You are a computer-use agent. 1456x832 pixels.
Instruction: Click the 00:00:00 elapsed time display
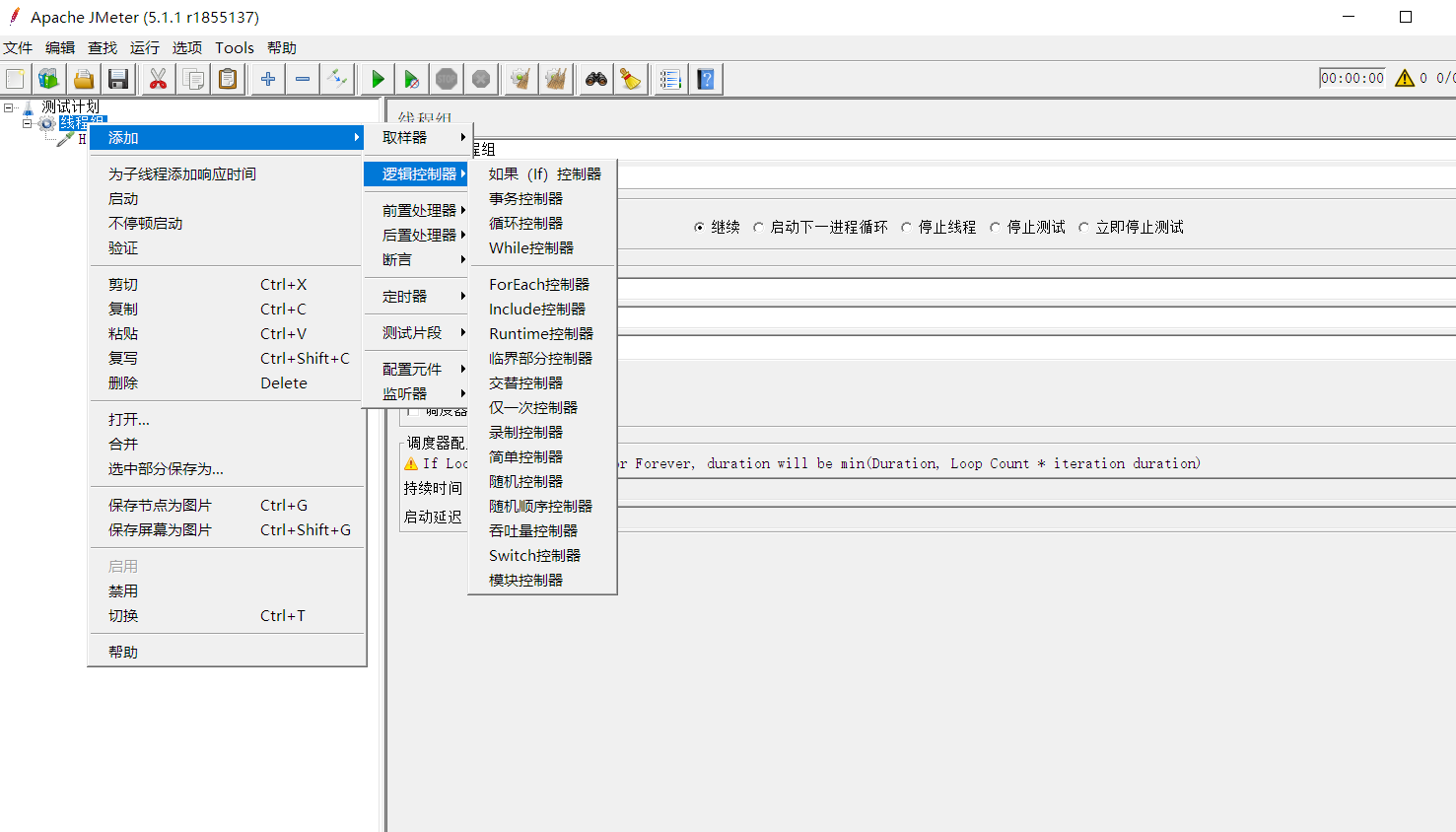coord(1352,78)
